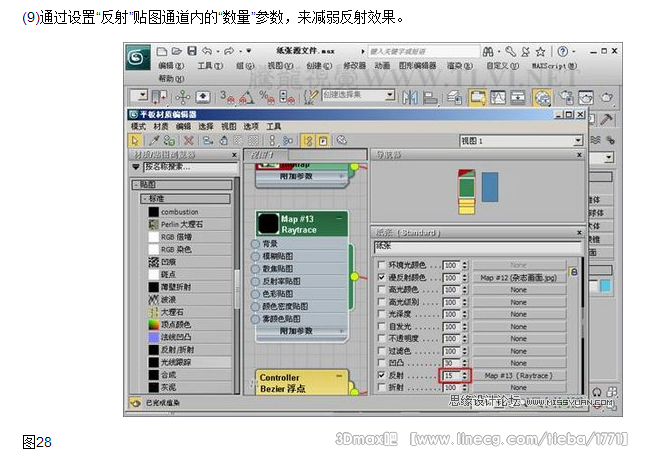The height and width of the screenshot is (456, 657).
Task: Click the Map #12 (杂志画面.jpg) map button
Action: pyautogui.click(x=519, y=277)
